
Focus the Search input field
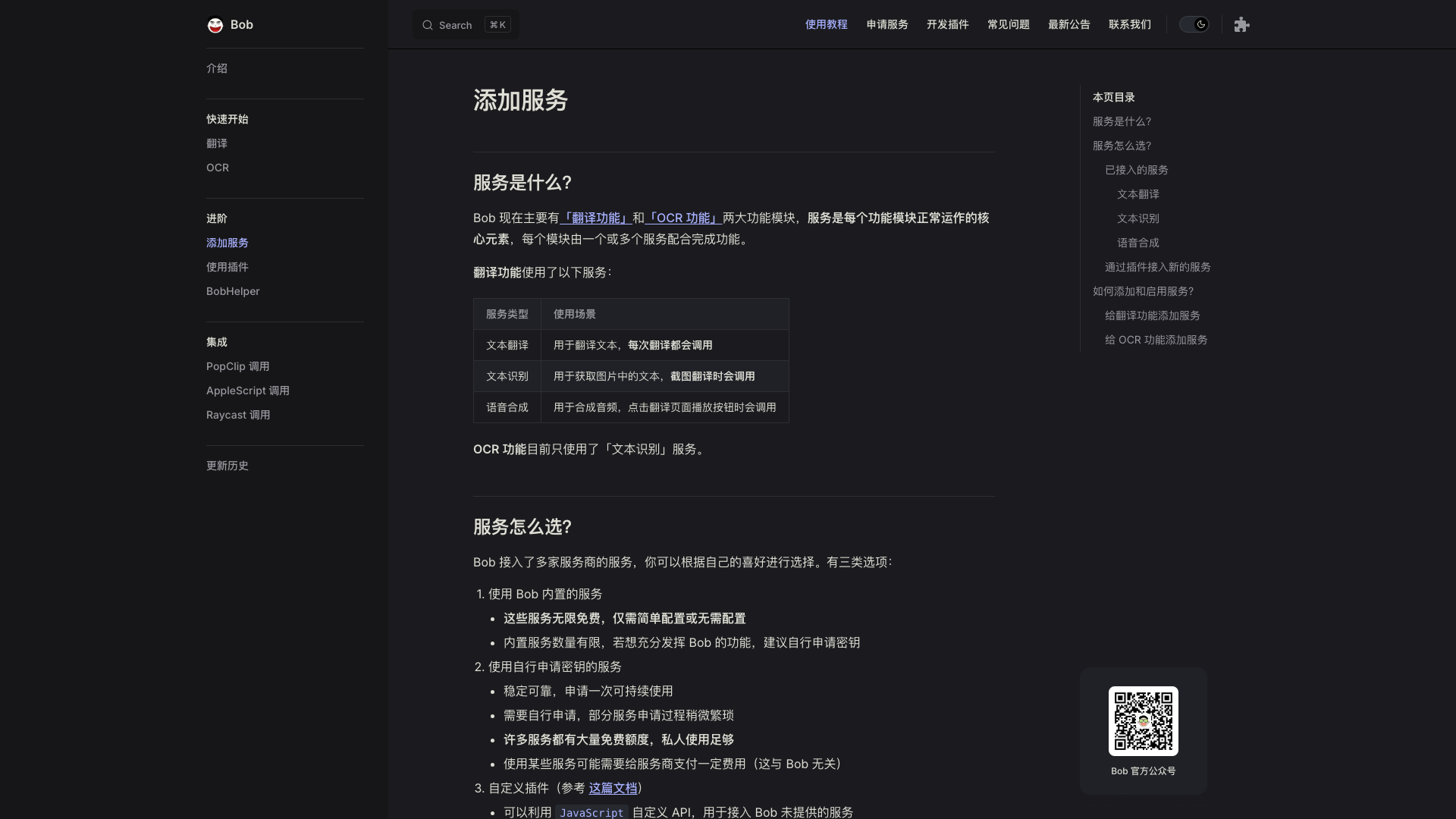pyautogui.click(x=466, y=25)
